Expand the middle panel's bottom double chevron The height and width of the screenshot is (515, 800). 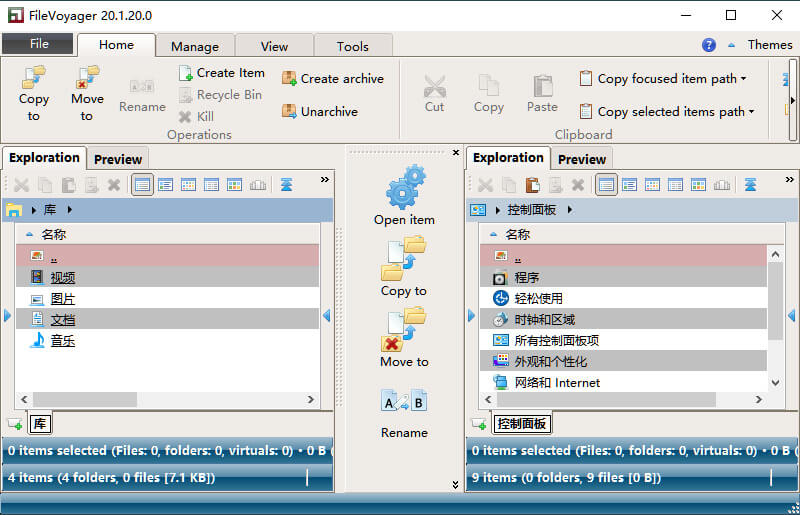coord(455,484)
